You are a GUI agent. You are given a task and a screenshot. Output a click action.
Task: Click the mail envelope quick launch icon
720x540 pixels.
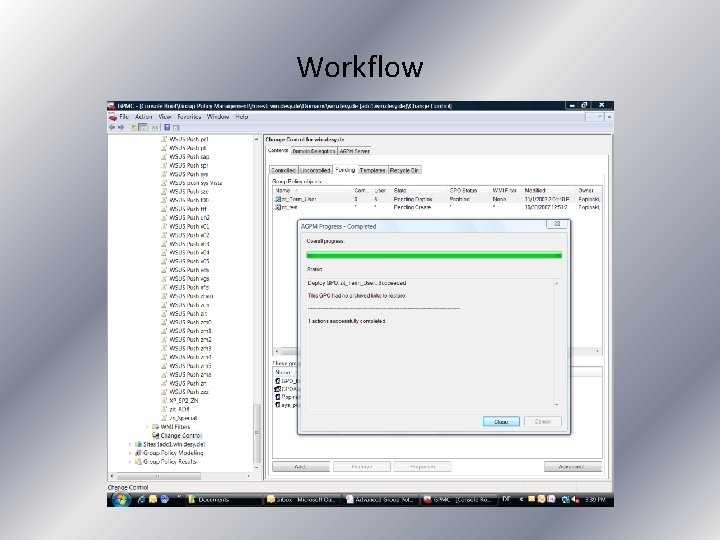(x=153, y=499)
